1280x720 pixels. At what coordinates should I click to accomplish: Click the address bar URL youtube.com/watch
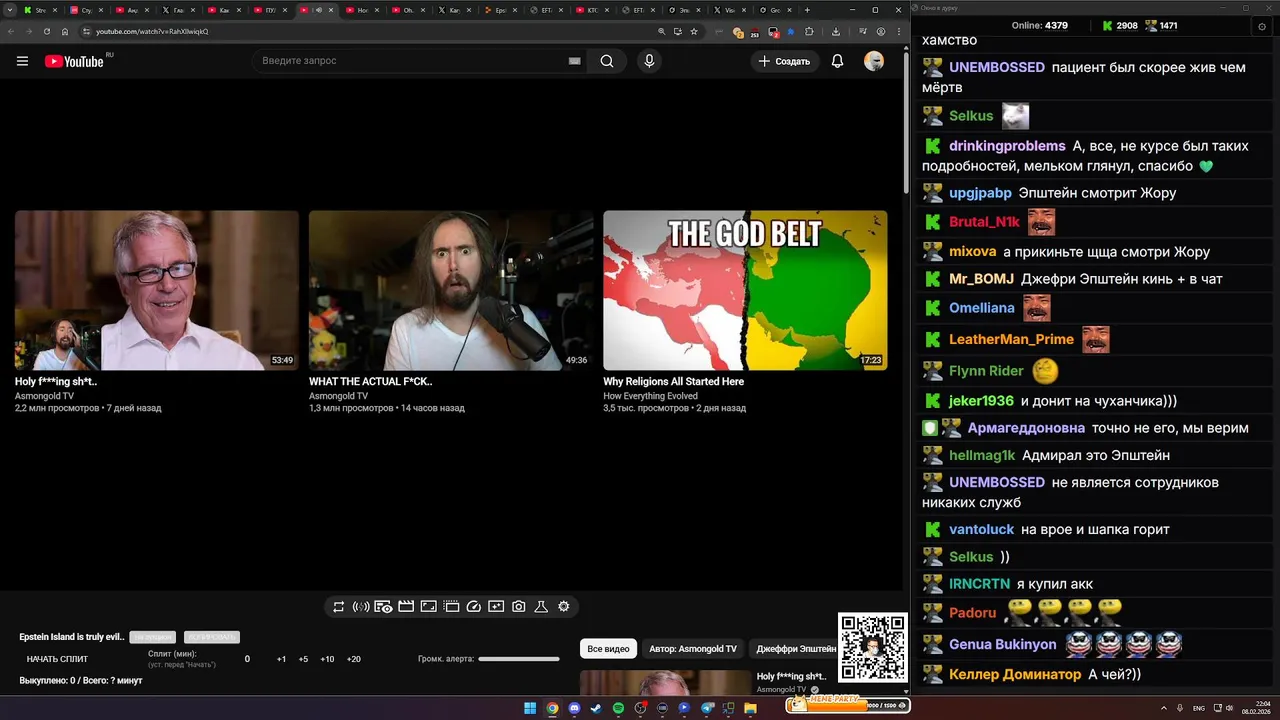(152, 31)
